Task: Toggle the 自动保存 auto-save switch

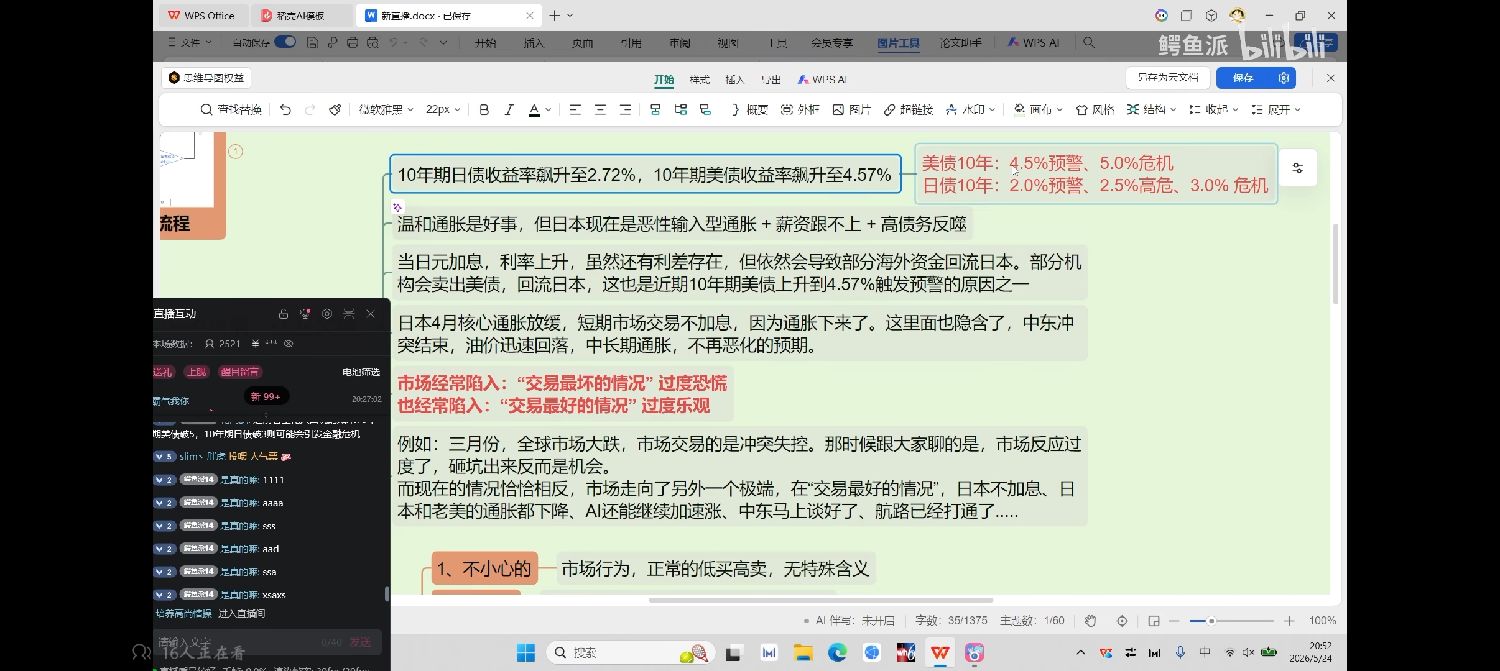Action: [285, 42]
